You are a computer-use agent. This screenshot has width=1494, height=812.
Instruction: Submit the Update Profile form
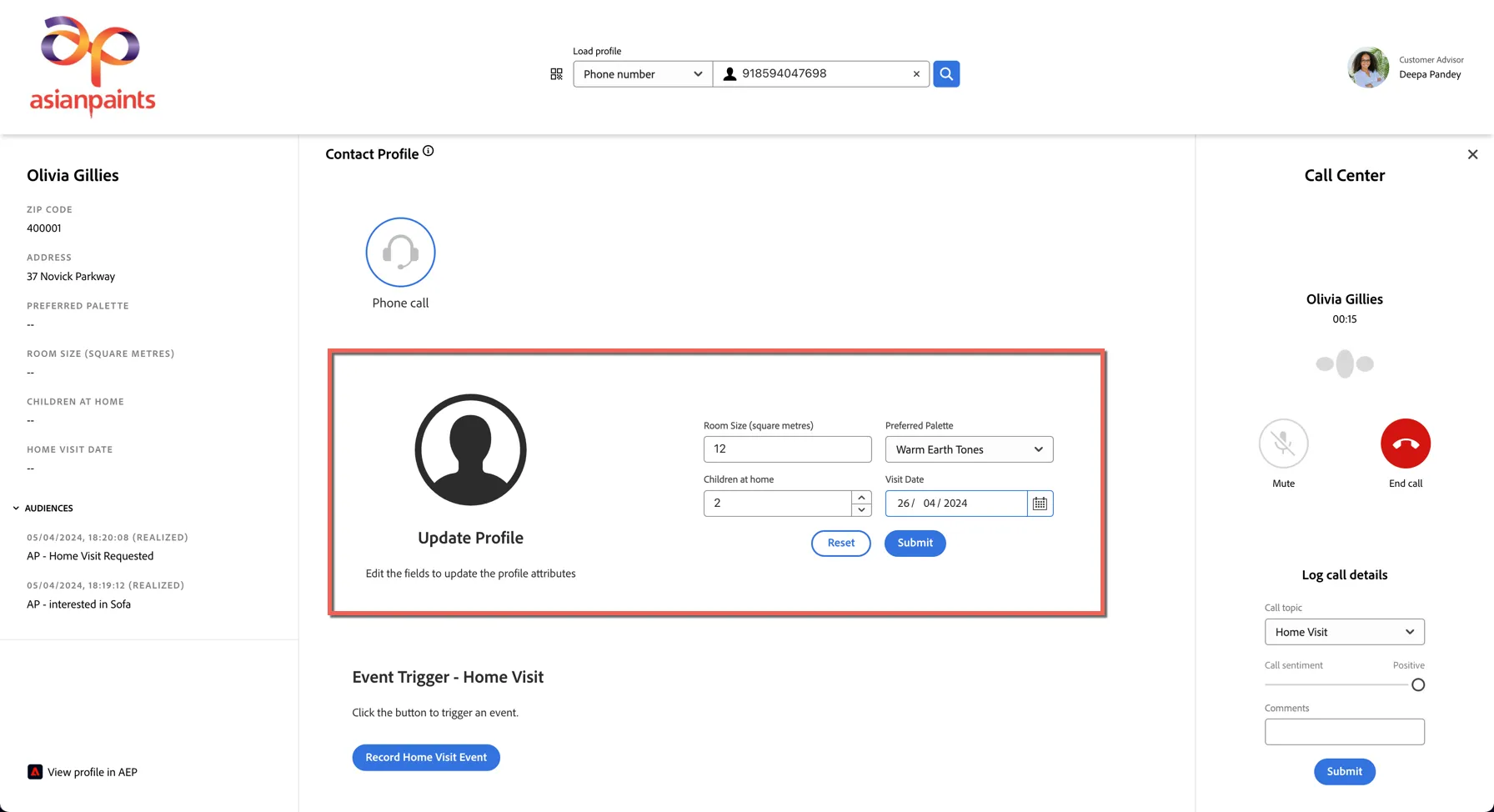coord(915,544)
